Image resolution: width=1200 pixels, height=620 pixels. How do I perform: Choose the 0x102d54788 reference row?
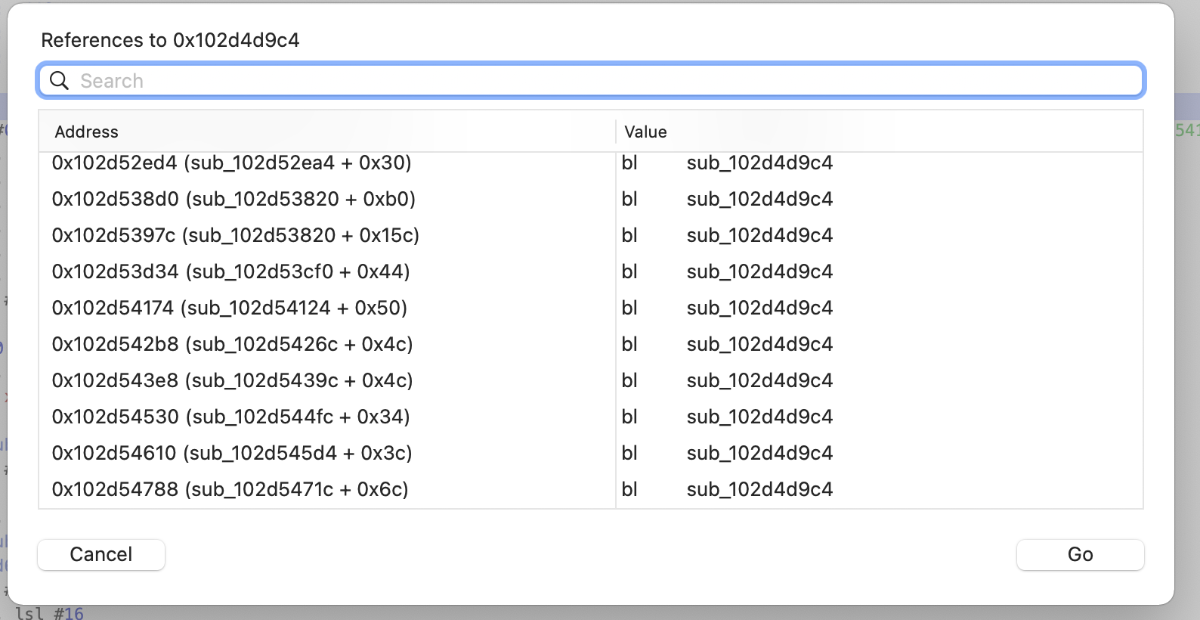coord(230,489)
